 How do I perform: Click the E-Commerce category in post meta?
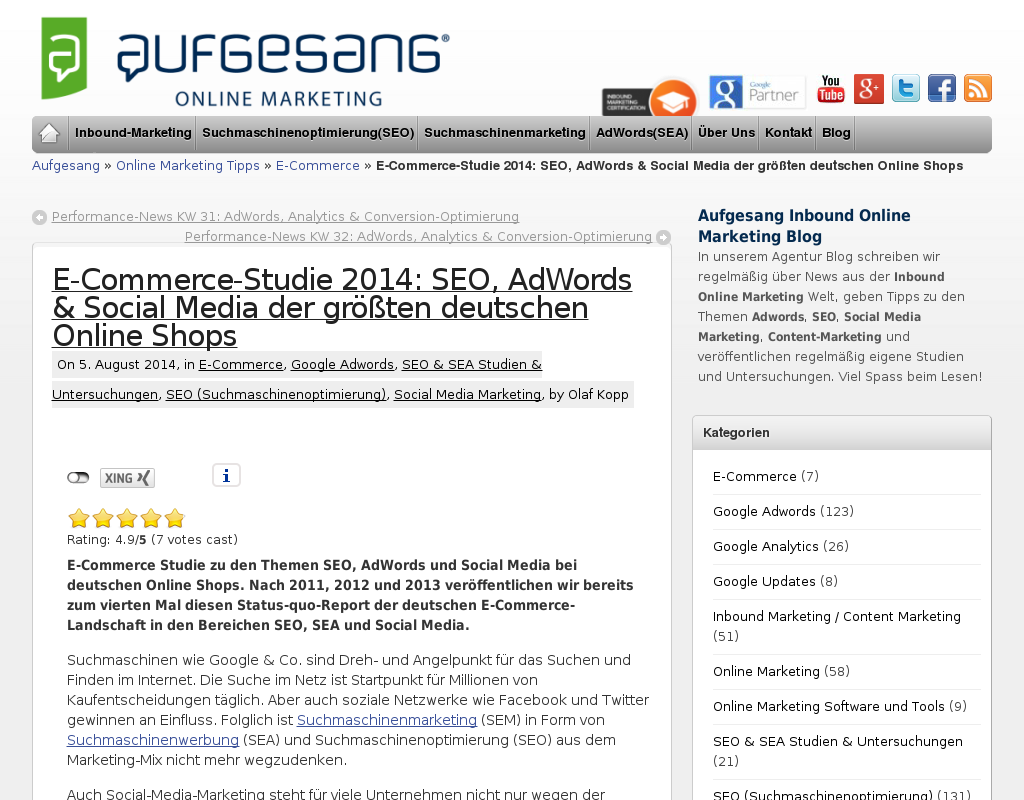pos(240,364)
